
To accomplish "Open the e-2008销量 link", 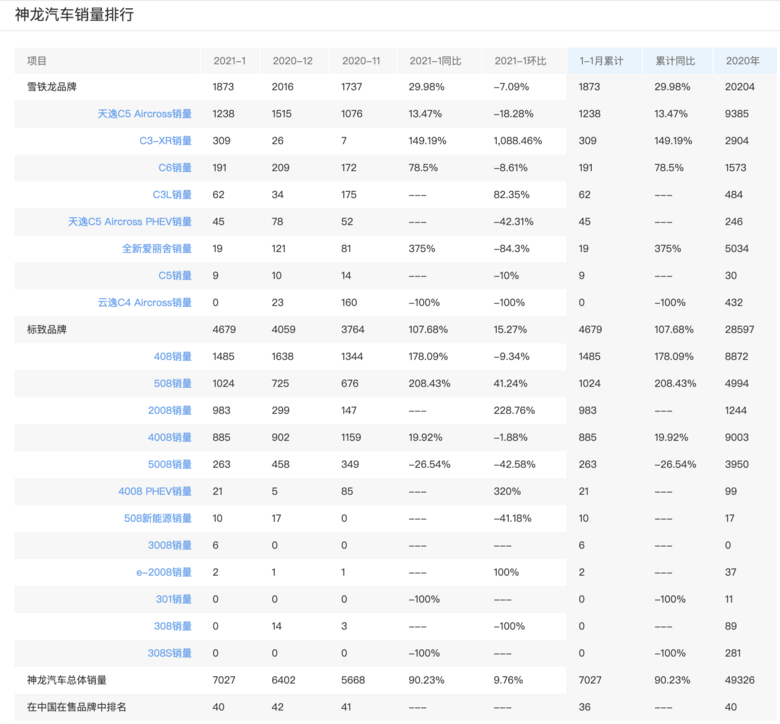I will click(x=164, y=572).
